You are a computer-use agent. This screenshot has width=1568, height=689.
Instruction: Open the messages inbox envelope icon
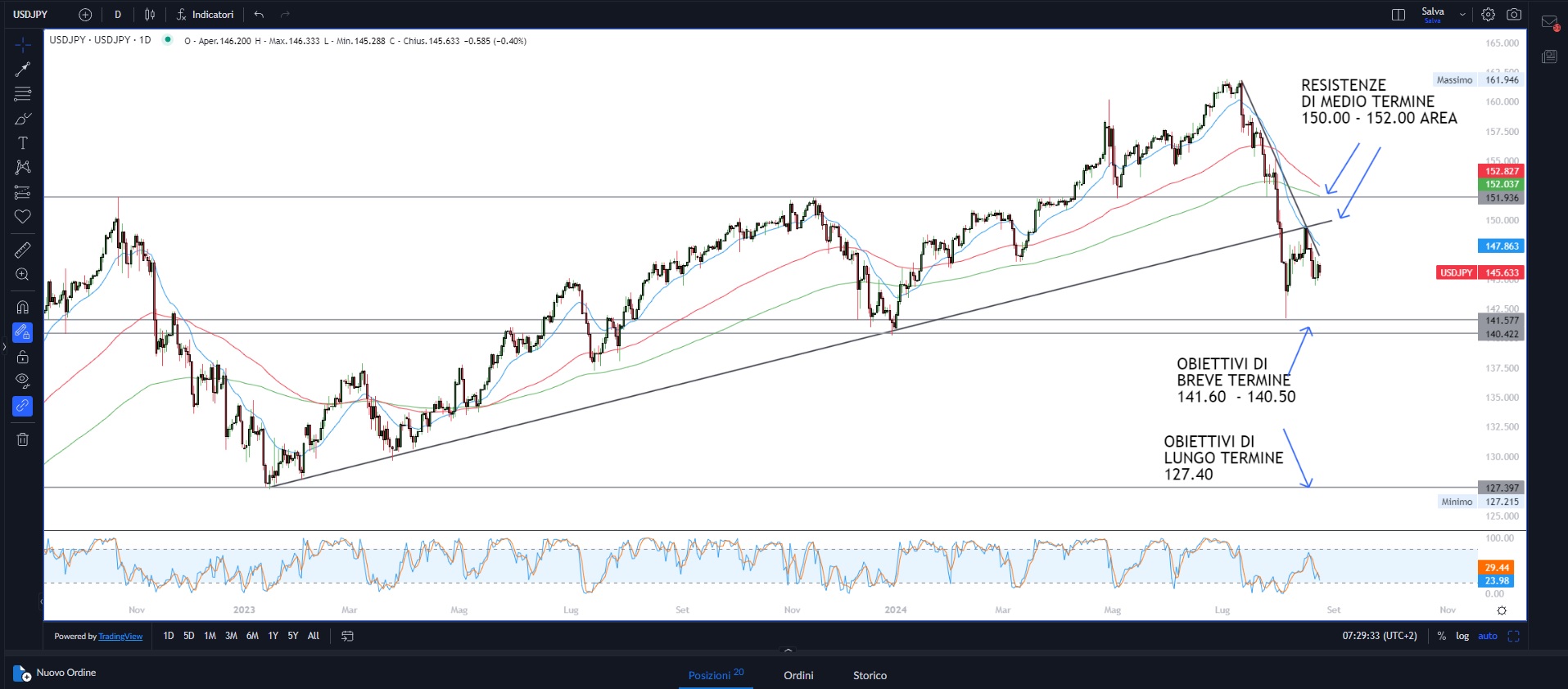coord(1549,23)
